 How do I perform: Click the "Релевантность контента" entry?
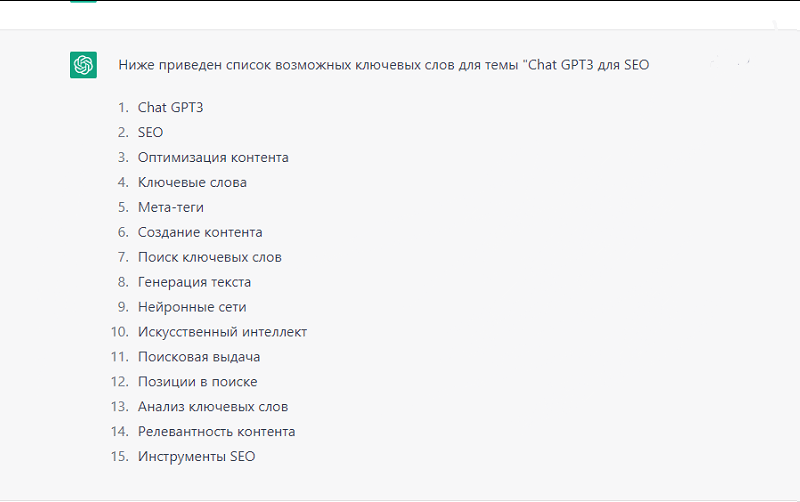click(216, 432)
